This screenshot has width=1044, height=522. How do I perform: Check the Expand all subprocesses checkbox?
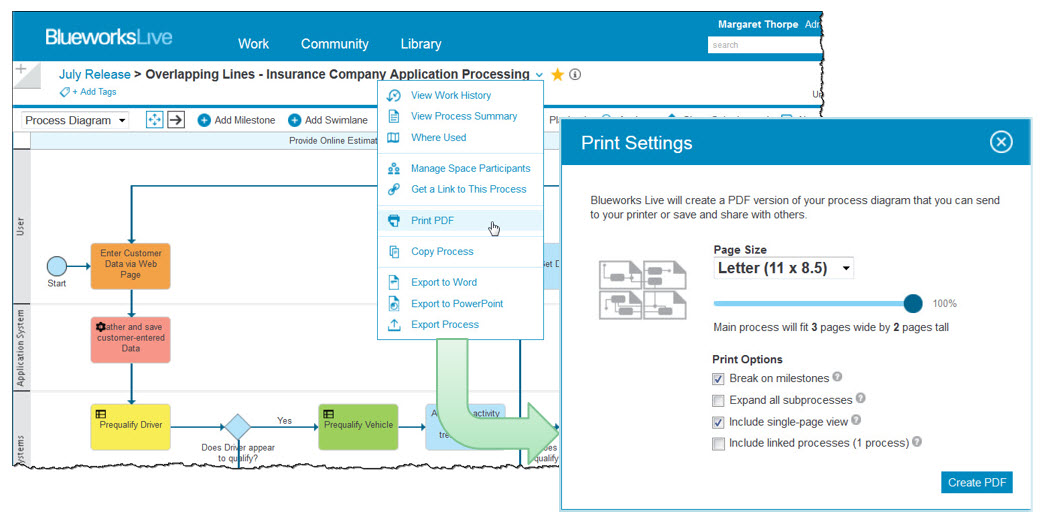tap(718, 401)
